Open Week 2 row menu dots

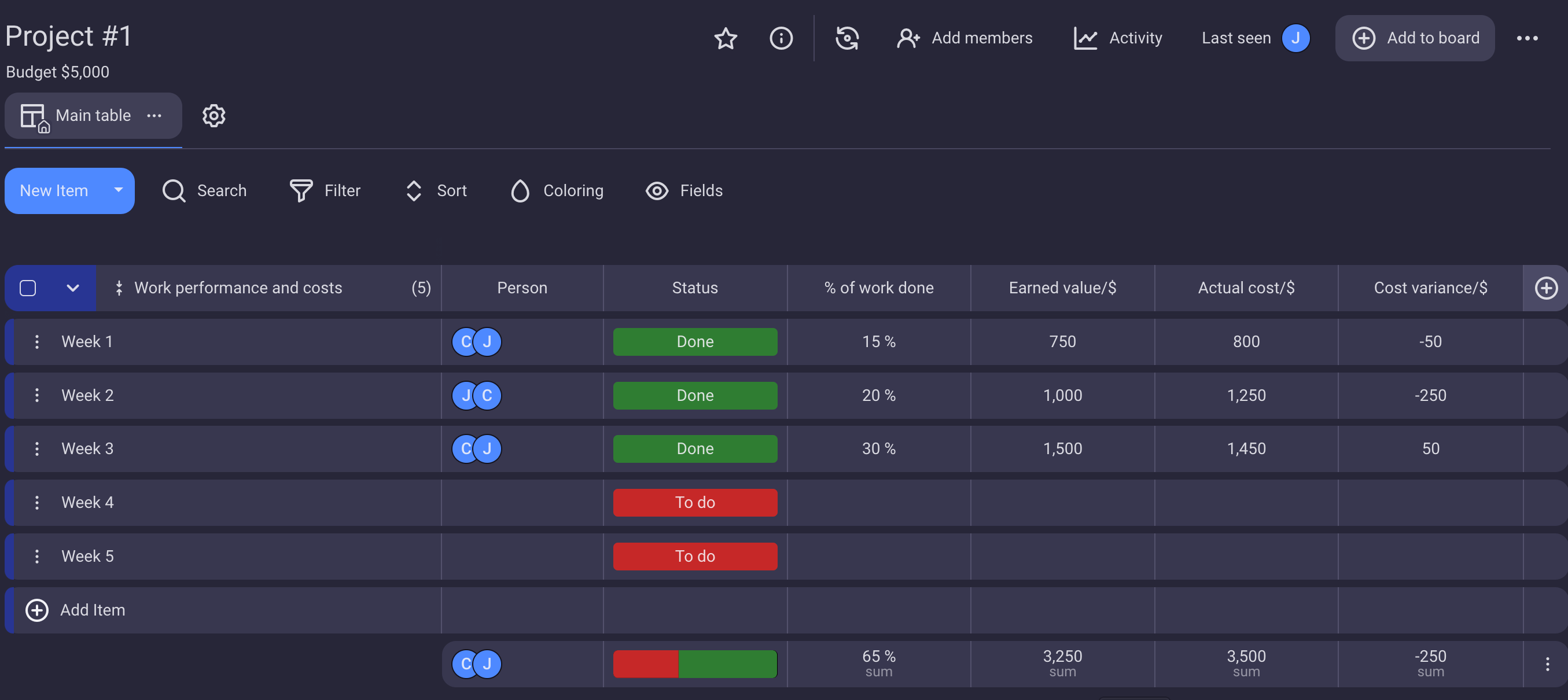pos(37,395)
